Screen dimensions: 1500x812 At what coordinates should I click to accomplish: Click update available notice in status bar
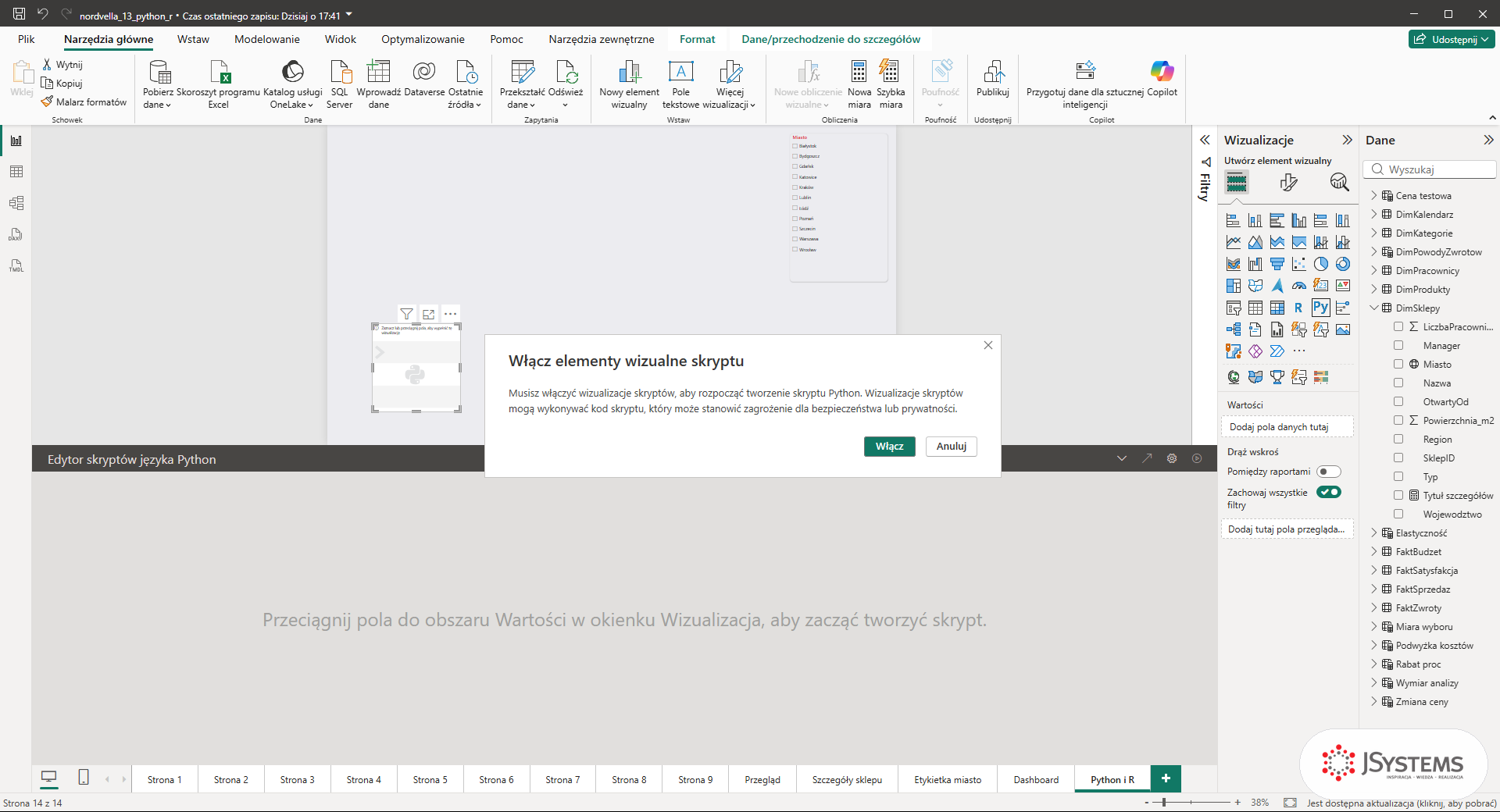pos(1401,803)
